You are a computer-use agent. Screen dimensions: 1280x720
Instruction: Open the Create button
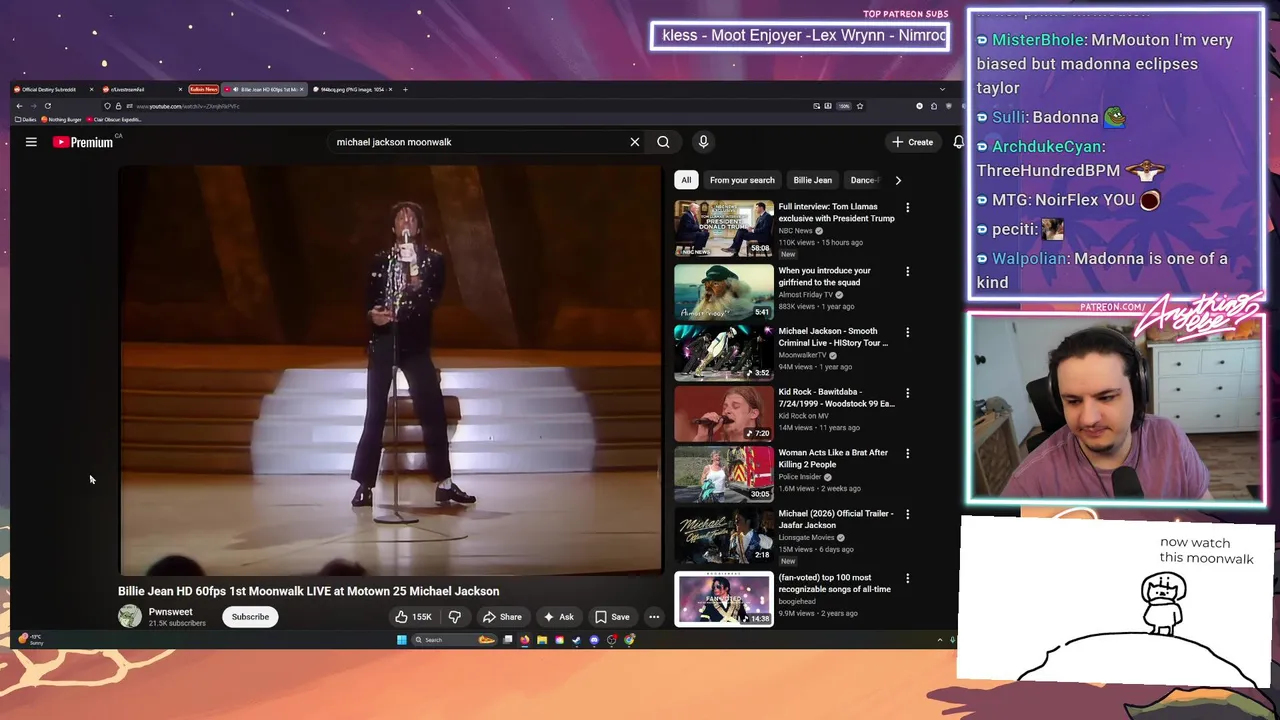pyautogui.click(x=913, y=142)
